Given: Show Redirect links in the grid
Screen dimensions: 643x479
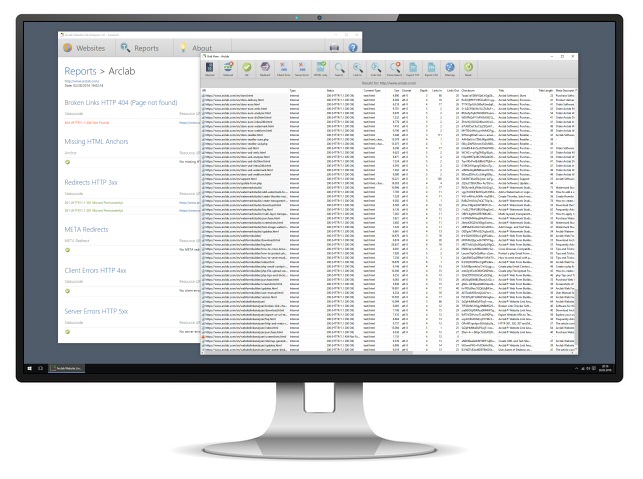Looking at the screenshot, I should tap(265, 68).
